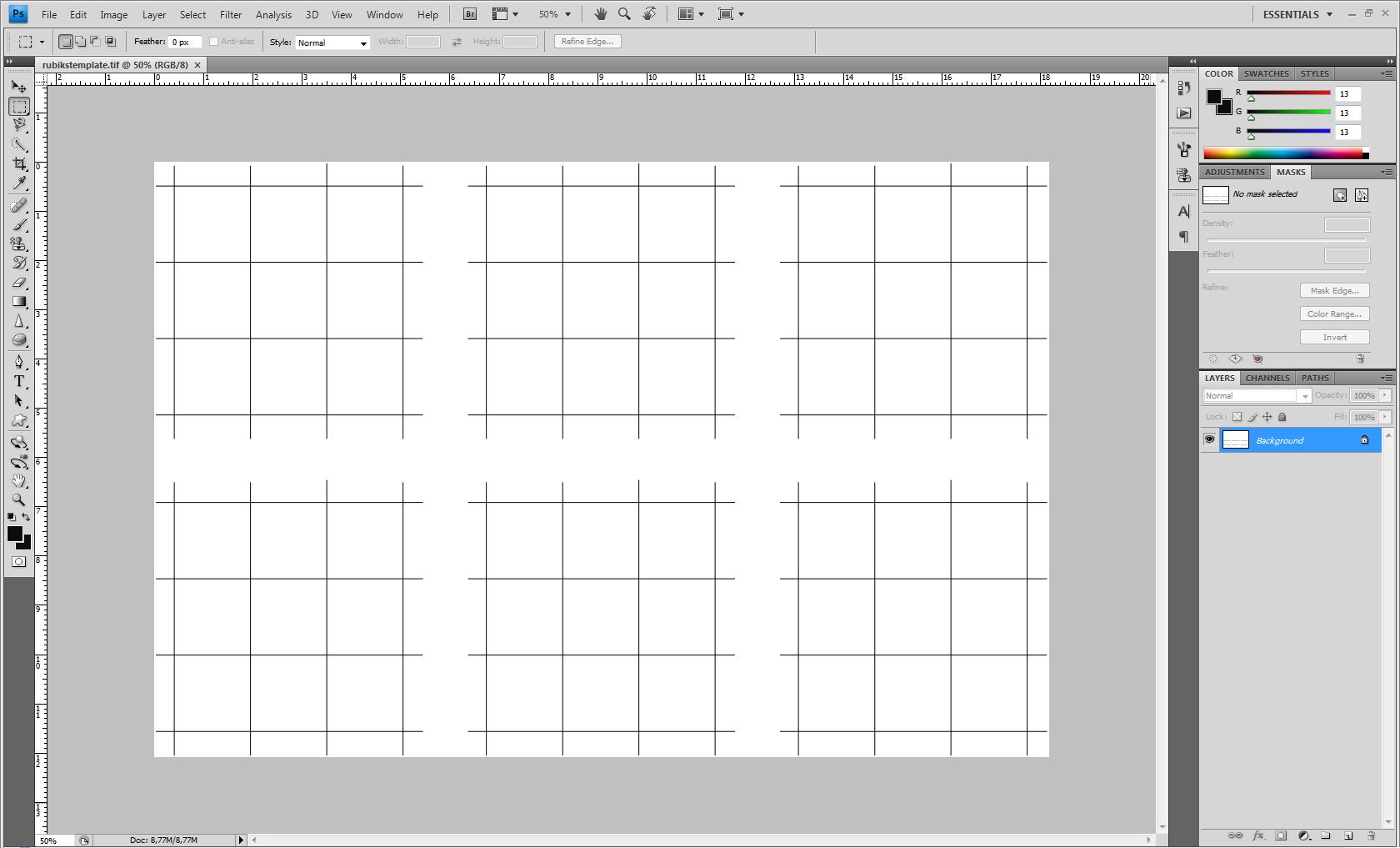Image resolution: width=1400 pixels, height=848 pixels.
Task: Click the color spectrum ramp bar
Action: pos(1286,153)
